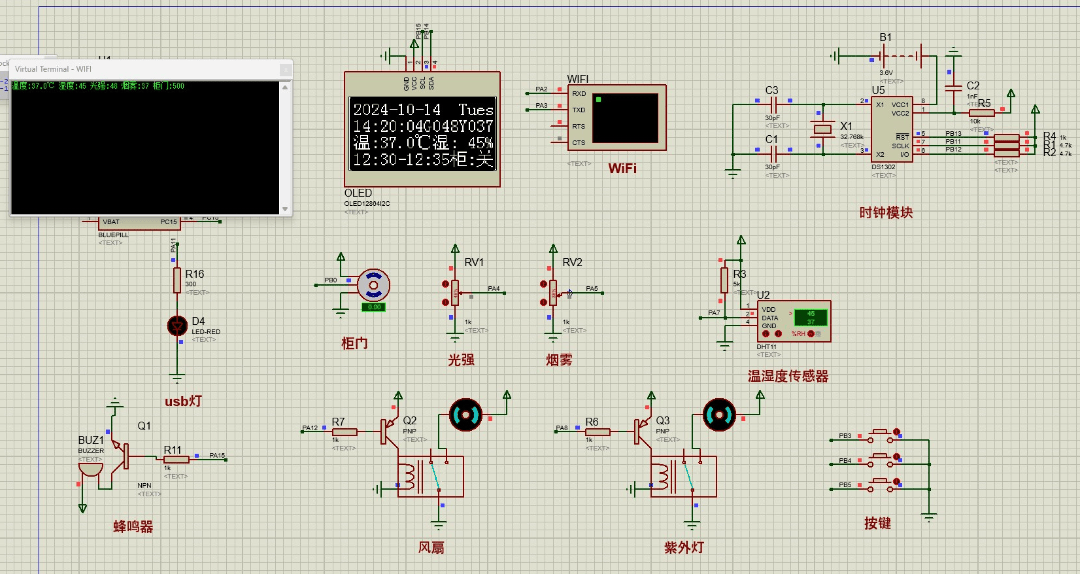Select the fan motor beside Q2

tap(464, 413)
